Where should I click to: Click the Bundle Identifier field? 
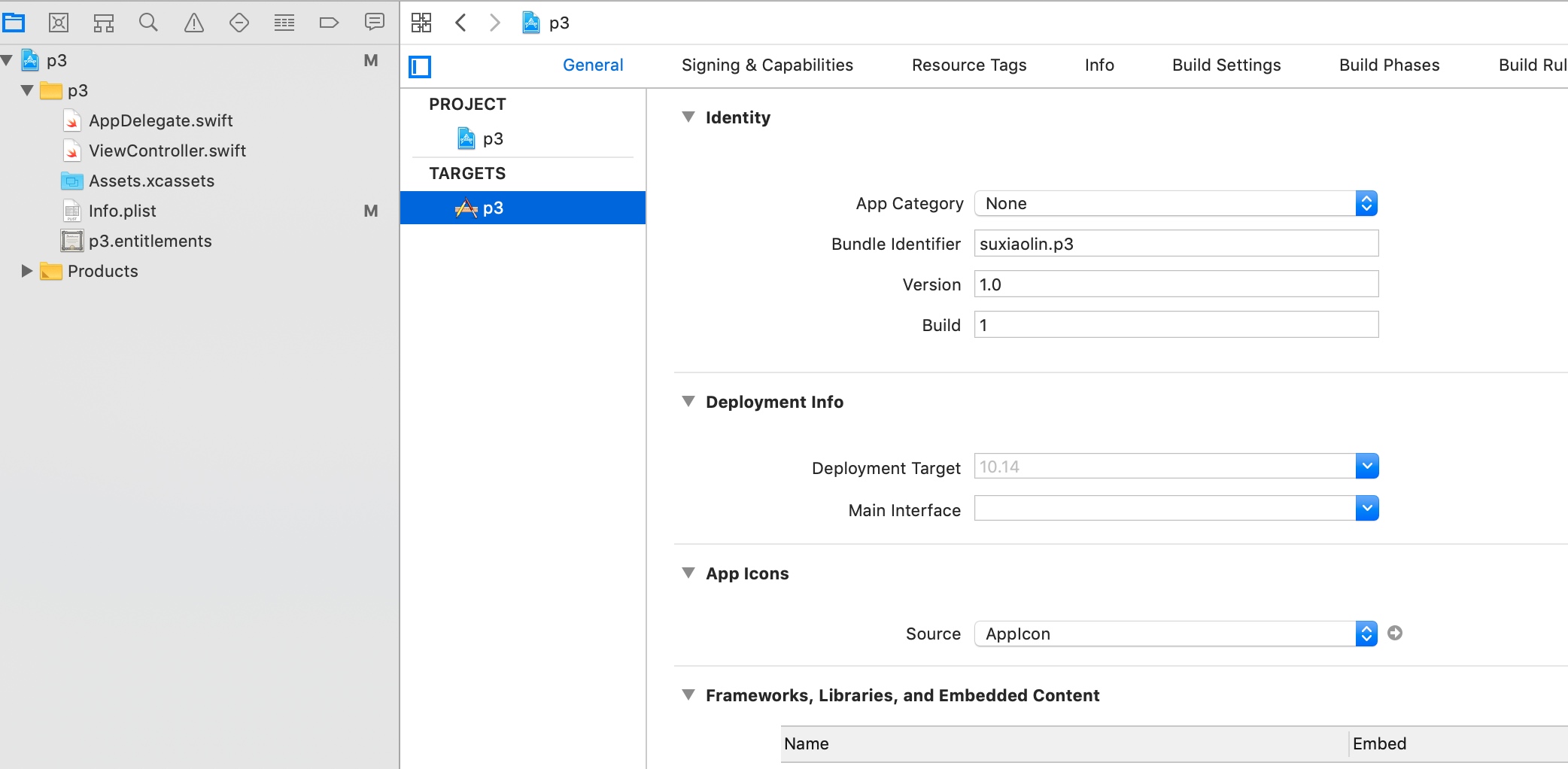(1176, 244)
